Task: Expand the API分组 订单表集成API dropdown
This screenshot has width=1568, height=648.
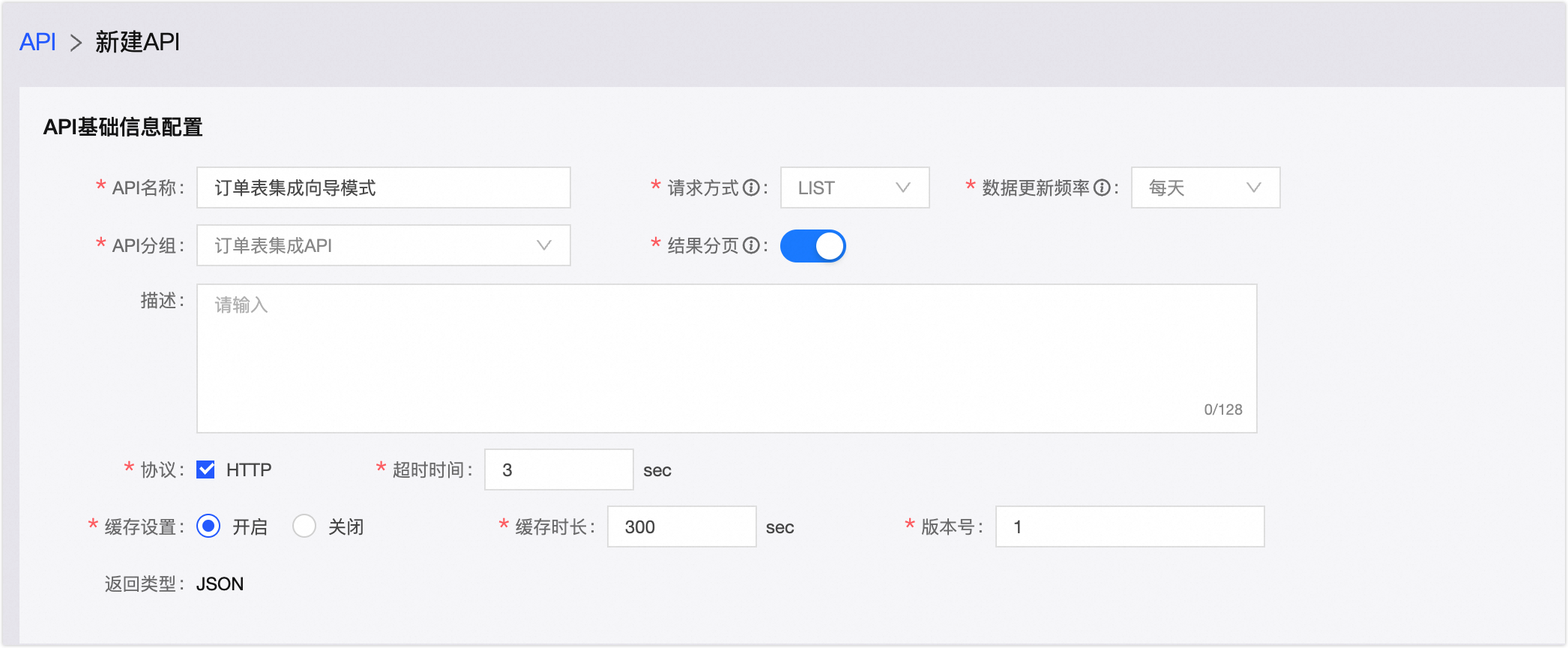Action: click(x=384, y=245)
